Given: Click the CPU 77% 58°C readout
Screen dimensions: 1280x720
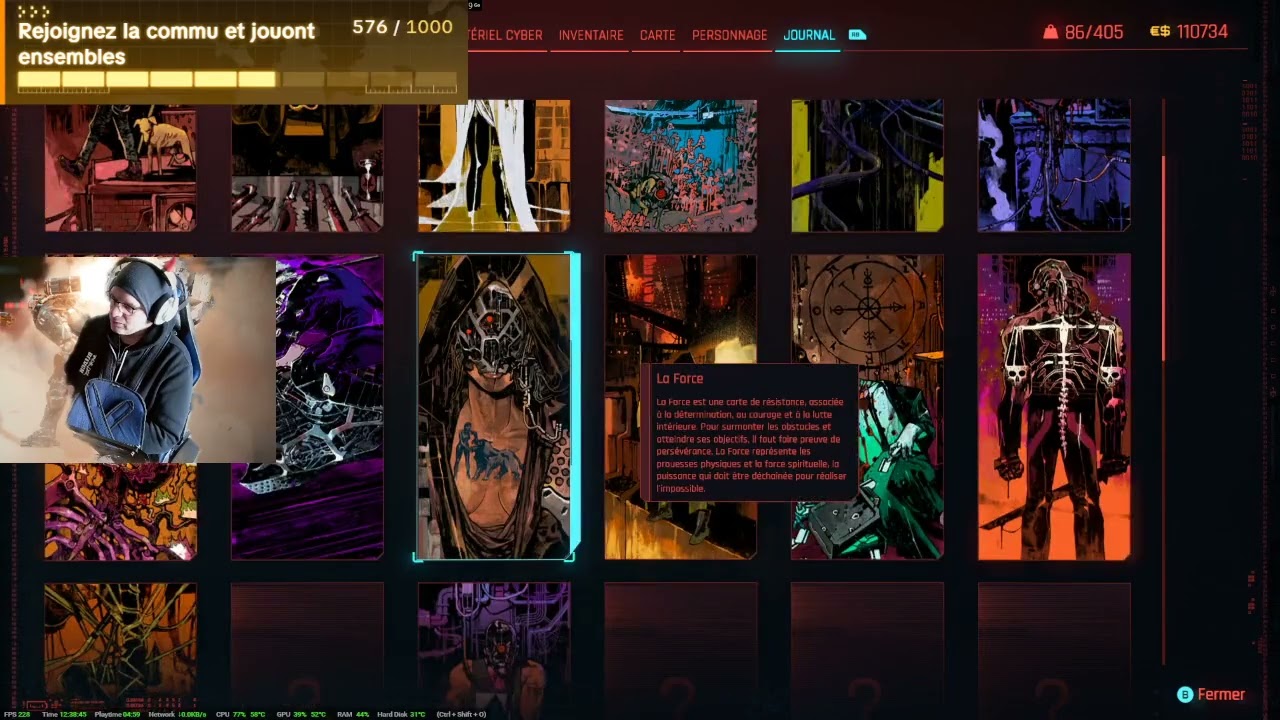Looking at the screenshot, I should click(x=241, y=714).
